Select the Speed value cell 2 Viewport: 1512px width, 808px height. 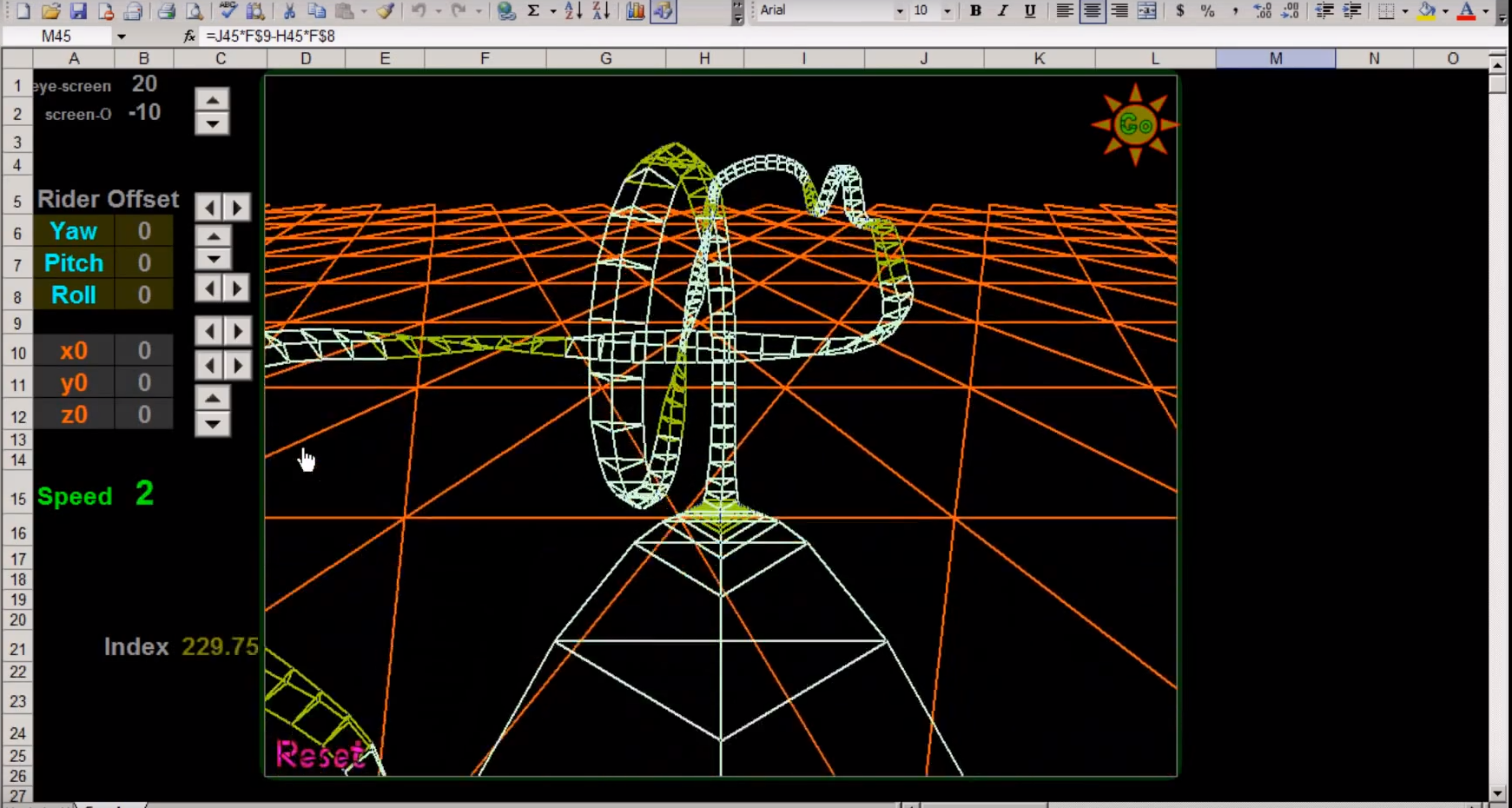pos(144,494)
